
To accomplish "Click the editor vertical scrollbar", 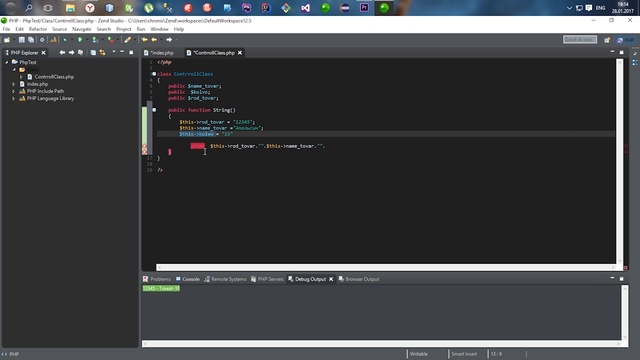I will [x=620, y=161].
